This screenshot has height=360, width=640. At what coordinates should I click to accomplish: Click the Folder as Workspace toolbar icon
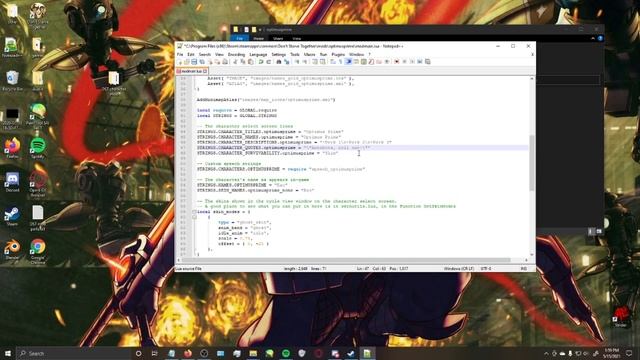378,62
